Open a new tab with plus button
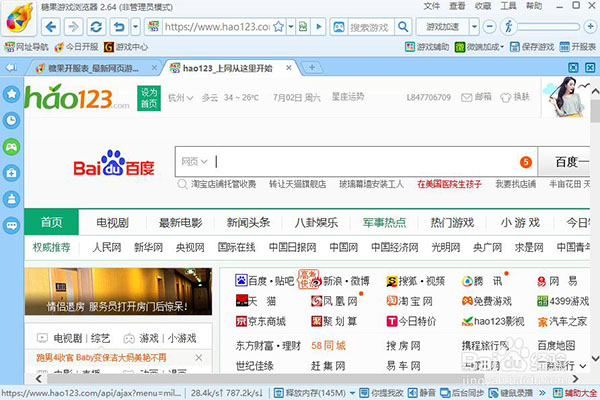 (x=312, y=67)
